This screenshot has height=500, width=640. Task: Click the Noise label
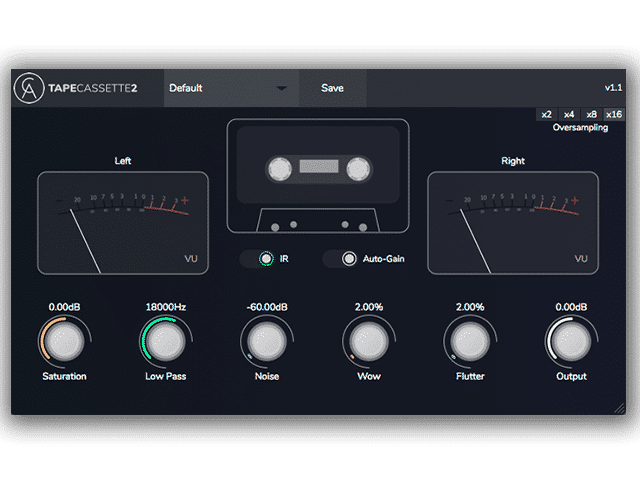point(267,376)
